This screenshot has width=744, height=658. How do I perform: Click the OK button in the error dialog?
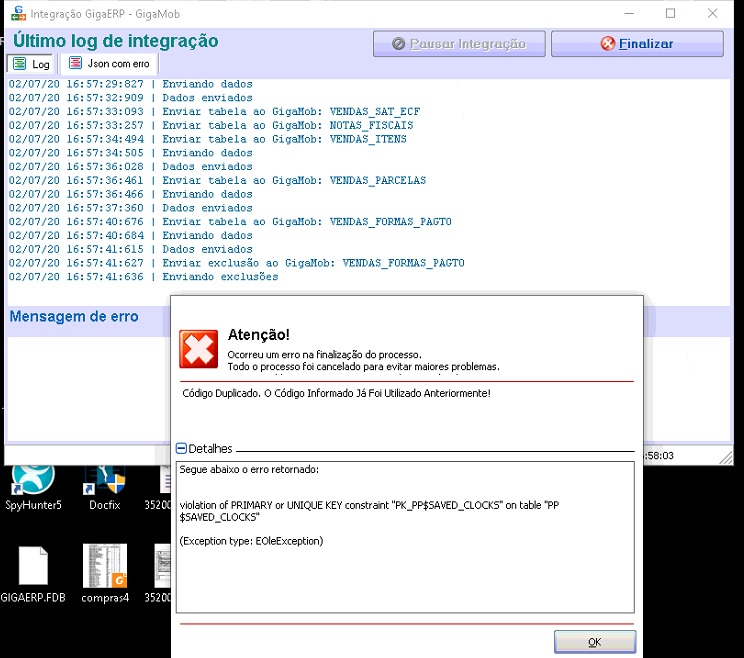coord(594,642)
